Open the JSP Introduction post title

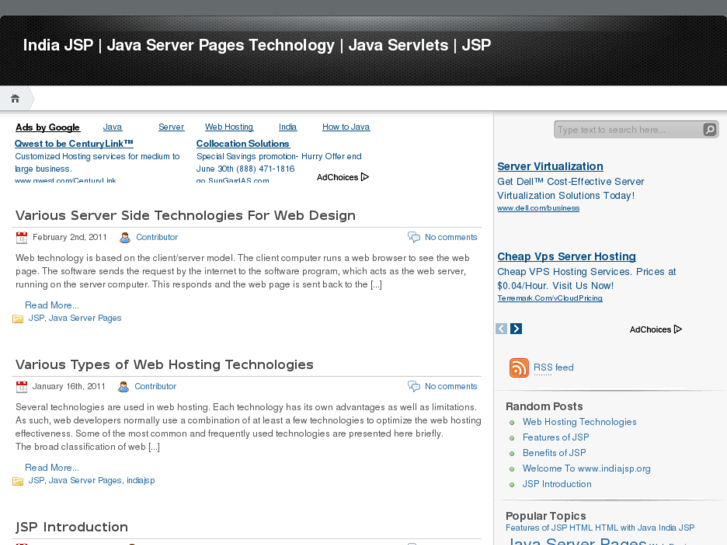click(71, 527)
